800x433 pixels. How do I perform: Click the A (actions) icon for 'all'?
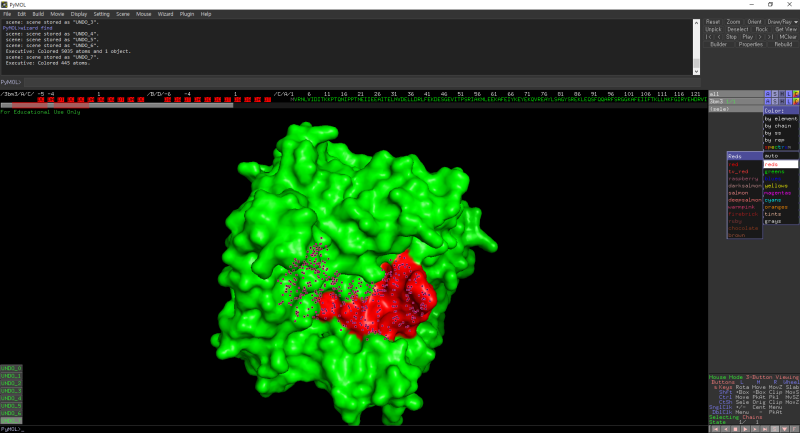tap(768, 94)
